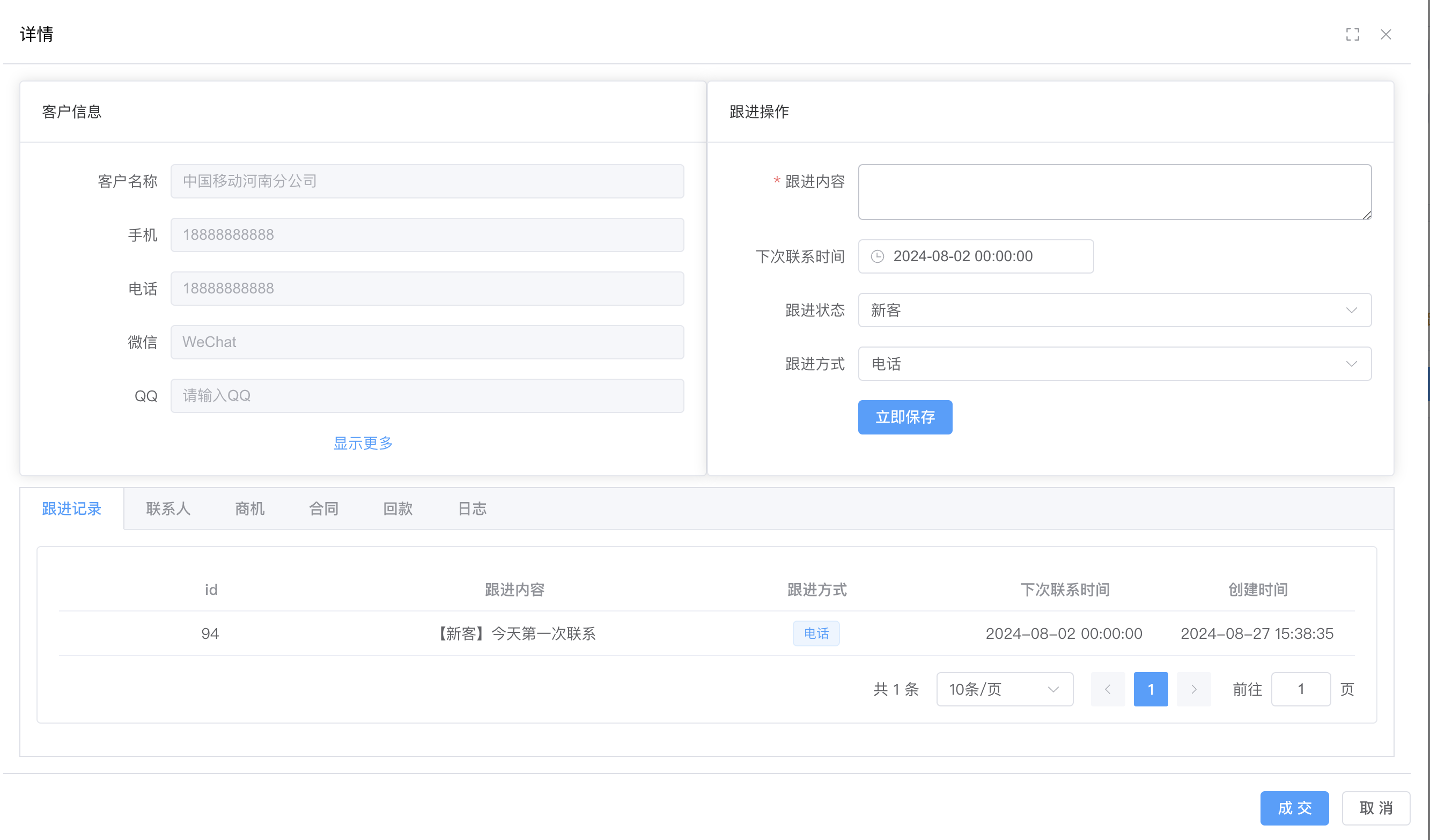This screenshot has width=1430, height=840.
Task: Click the page 1 pagination button
Action: point(1150,689)
